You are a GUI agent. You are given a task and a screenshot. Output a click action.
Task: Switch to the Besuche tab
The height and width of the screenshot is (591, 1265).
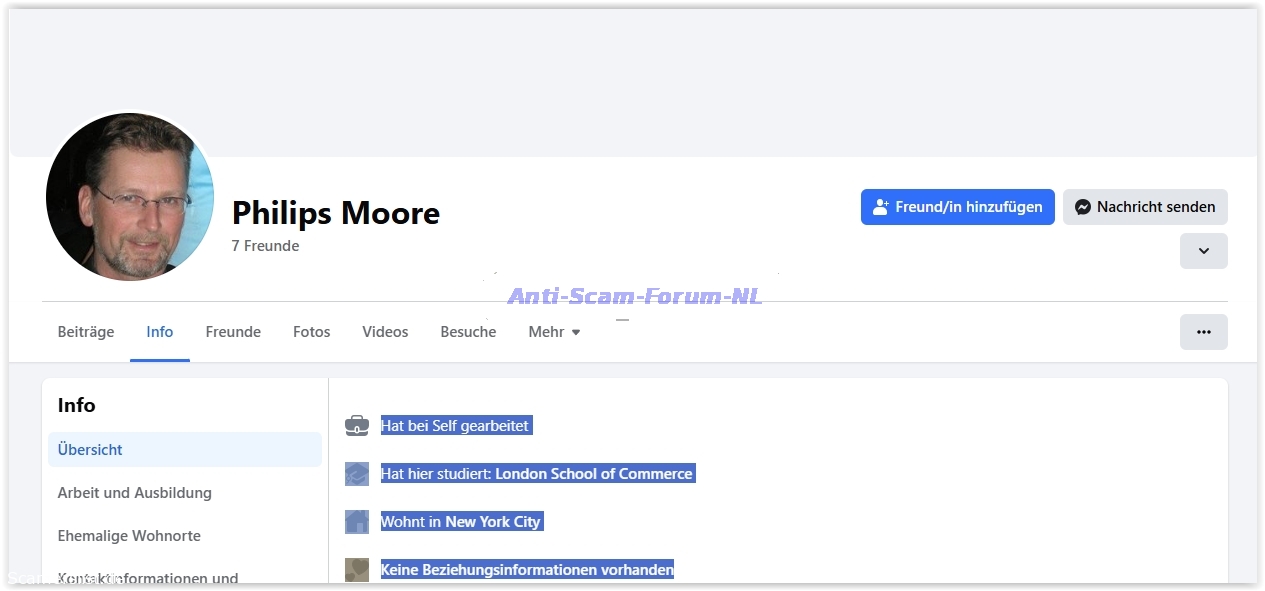[x=468, y=332]
